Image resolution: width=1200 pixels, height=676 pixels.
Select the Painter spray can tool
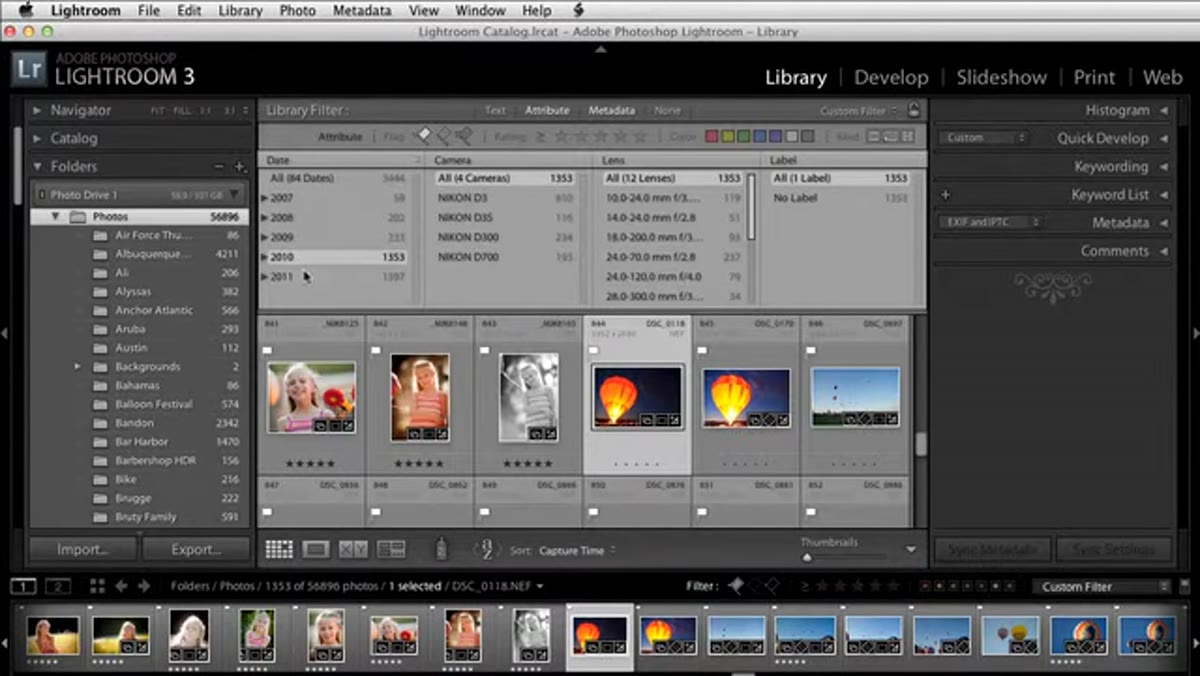click(x=441, y=548)
